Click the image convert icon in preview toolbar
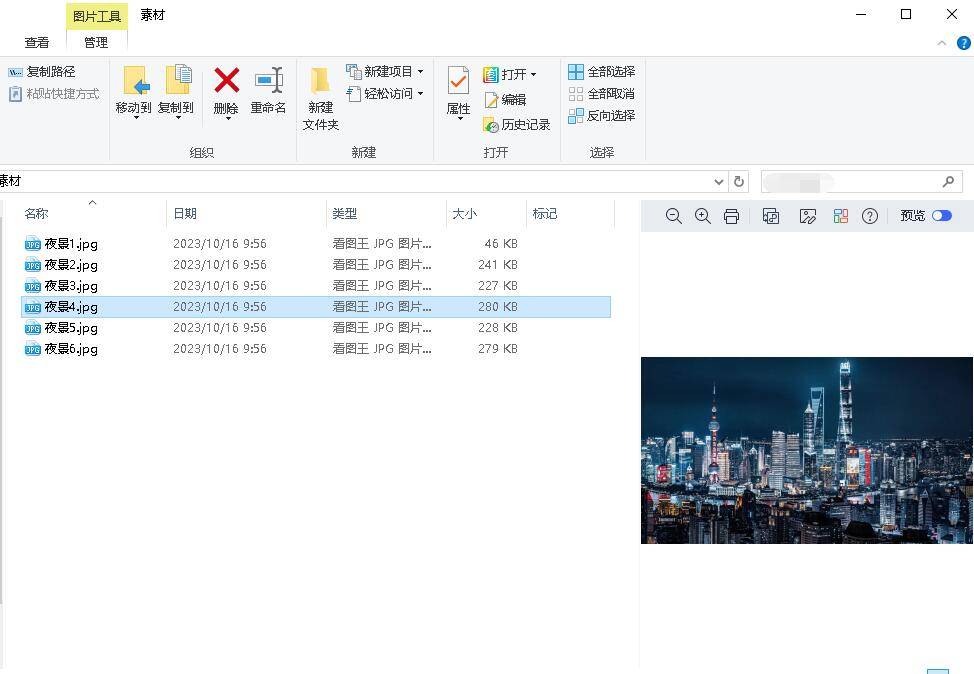974x674 pixels. tap(771, 216)
